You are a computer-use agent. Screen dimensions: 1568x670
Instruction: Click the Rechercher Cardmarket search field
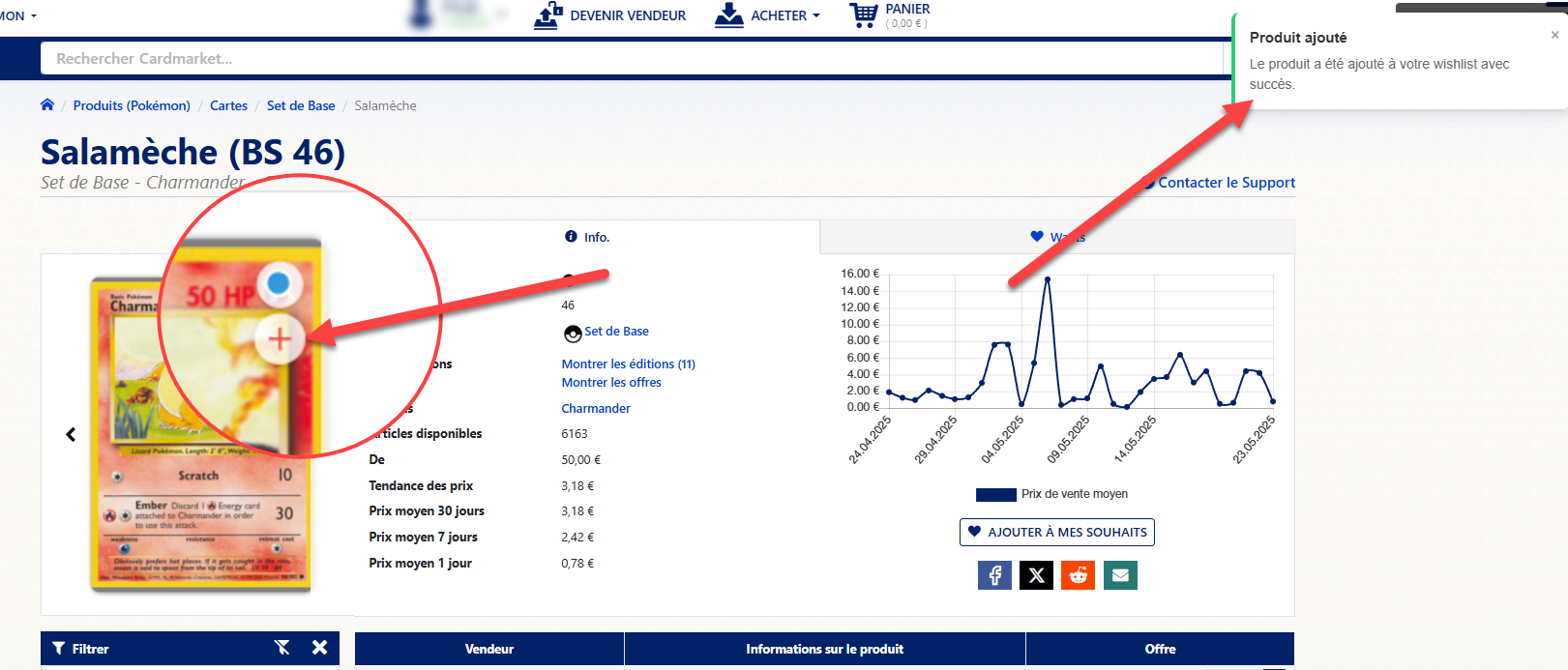(629, 59)
